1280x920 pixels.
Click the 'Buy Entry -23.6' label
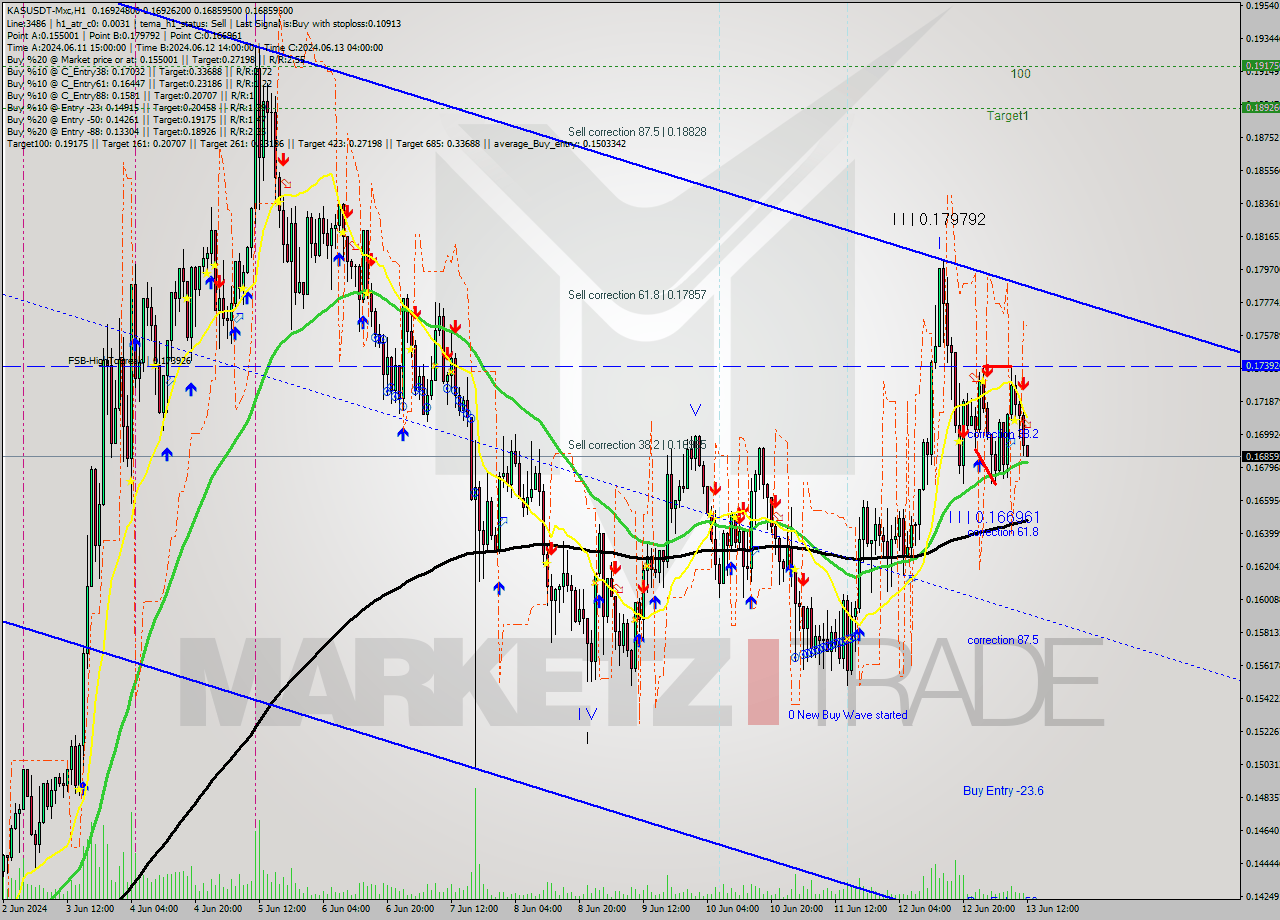tap(1004, 790)
